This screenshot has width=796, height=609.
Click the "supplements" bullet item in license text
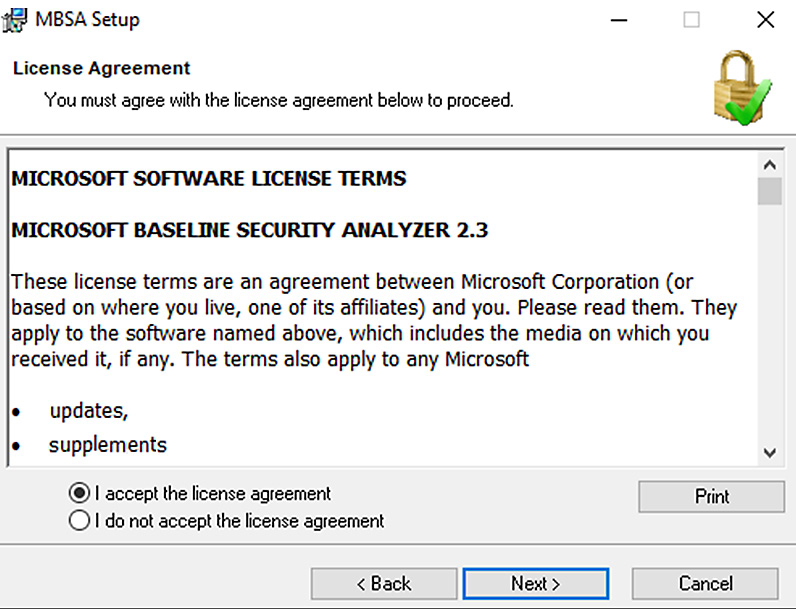[108, 445]
